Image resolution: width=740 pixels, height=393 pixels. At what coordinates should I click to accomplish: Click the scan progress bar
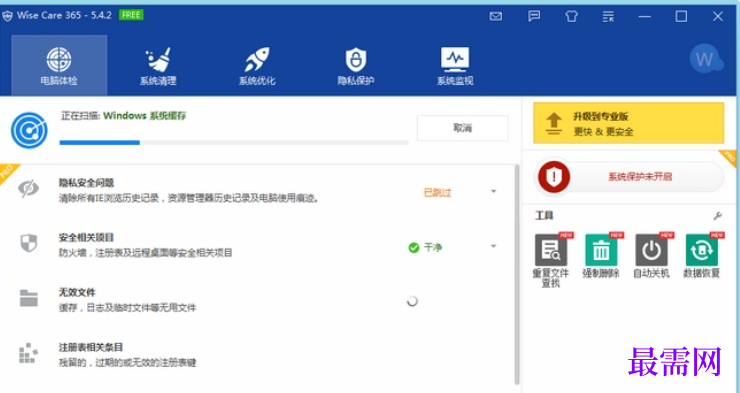[x=234, y=142]
